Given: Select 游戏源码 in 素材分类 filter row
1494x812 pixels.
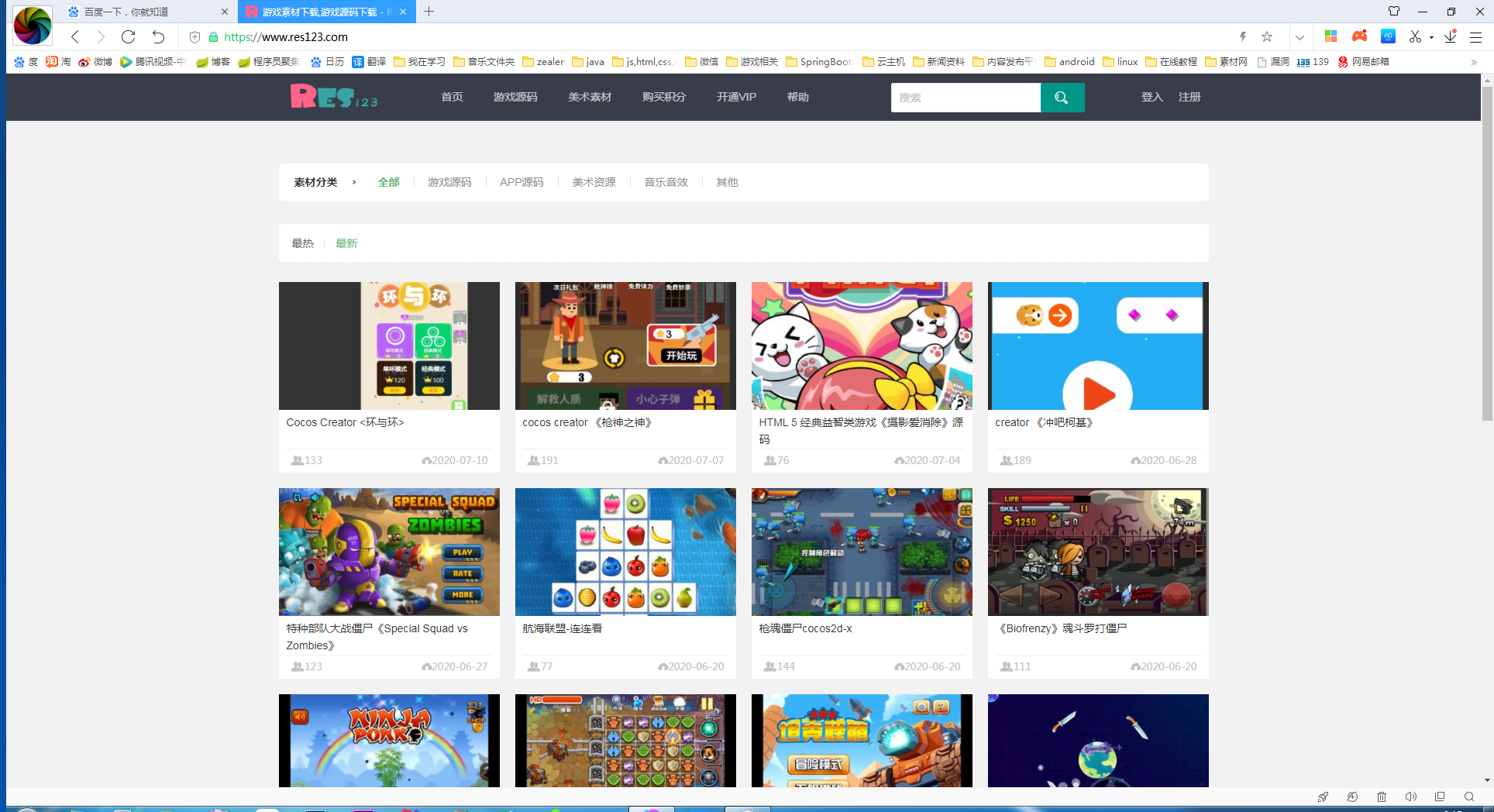Looking at the screenshot, I should pyautogui.click(x=449, y=182).
